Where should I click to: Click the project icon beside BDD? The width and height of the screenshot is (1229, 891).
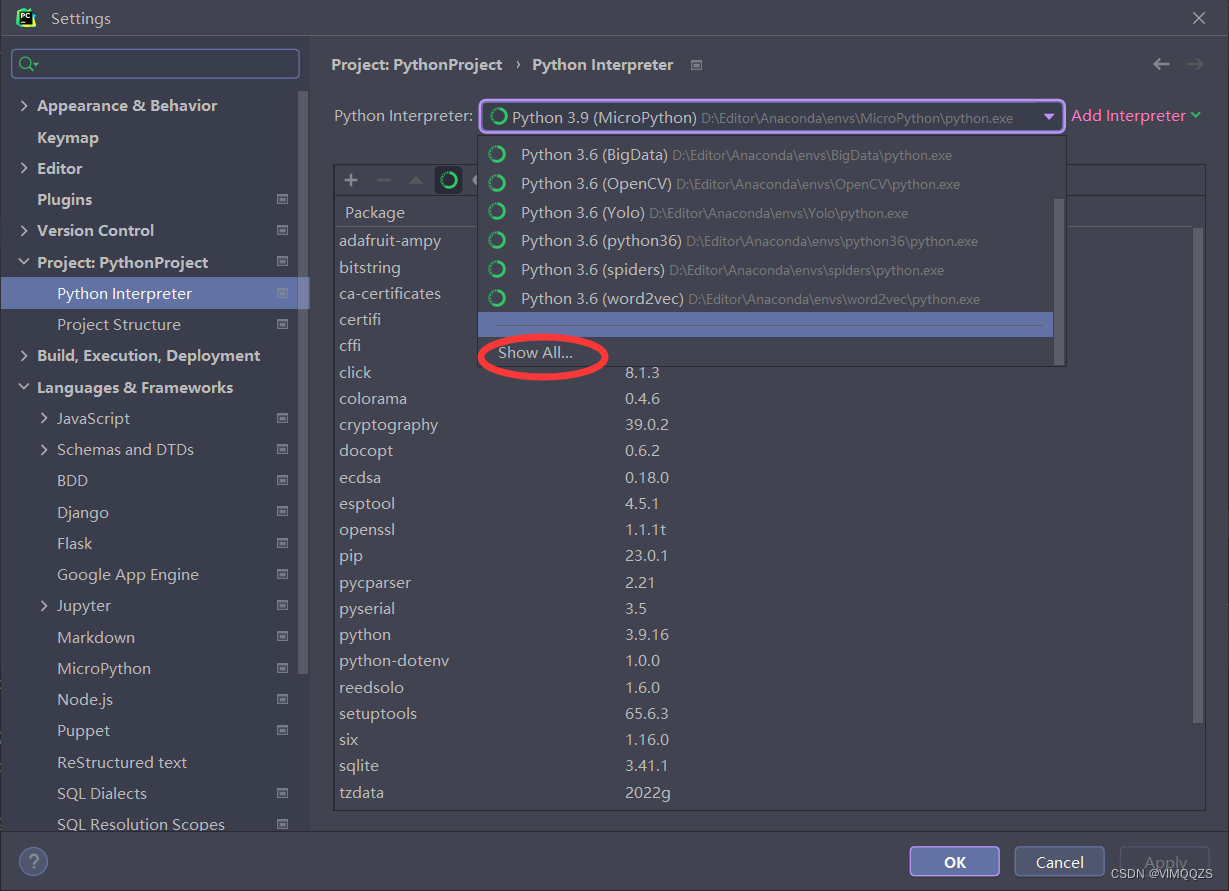click(x=282, y=481)
